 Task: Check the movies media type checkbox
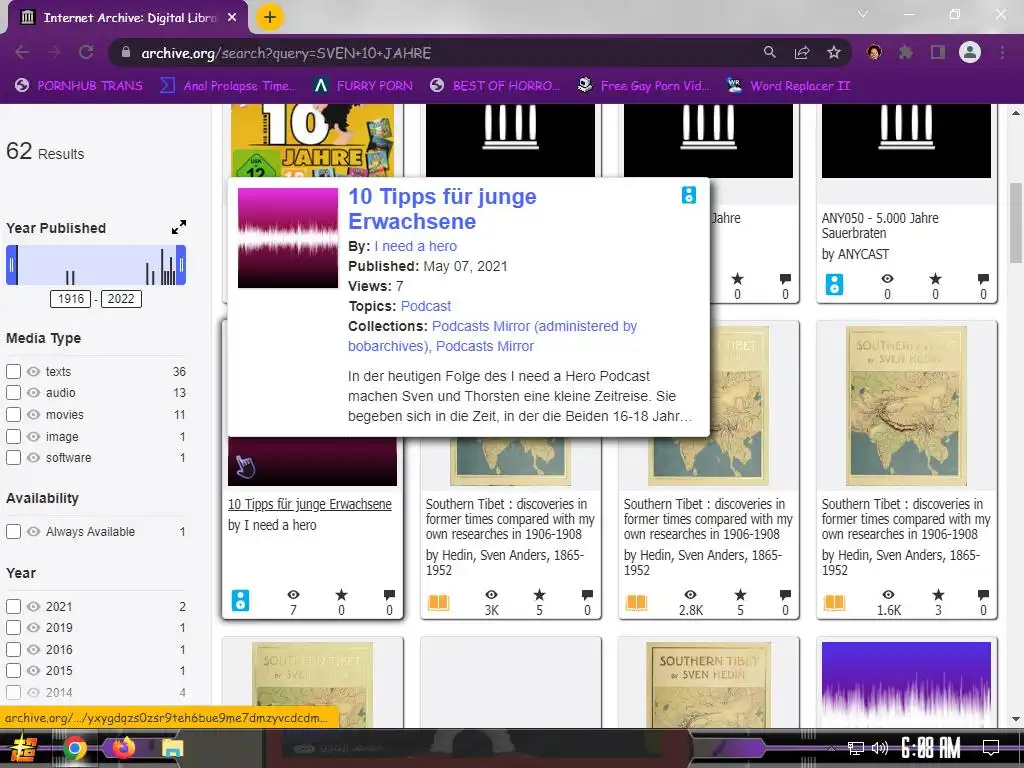click(13, 415)
